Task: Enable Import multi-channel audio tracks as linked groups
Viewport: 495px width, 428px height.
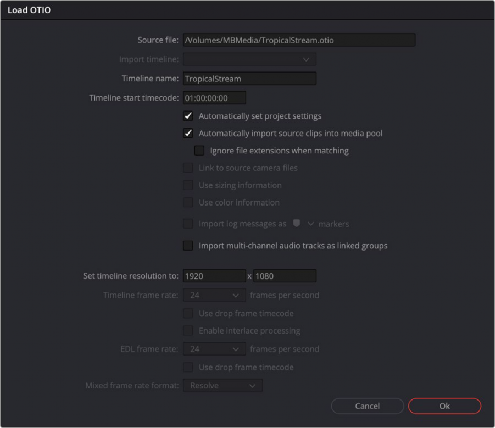Action: click(188, 246)
